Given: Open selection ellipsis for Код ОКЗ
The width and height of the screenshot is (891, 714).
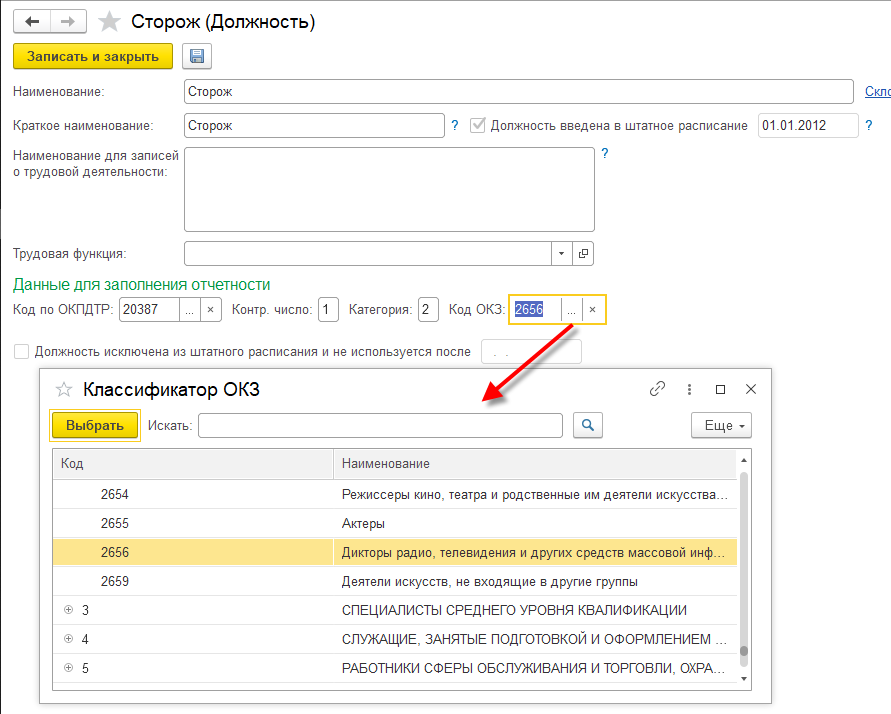Looking at the screenshot, I should [572, 310].
